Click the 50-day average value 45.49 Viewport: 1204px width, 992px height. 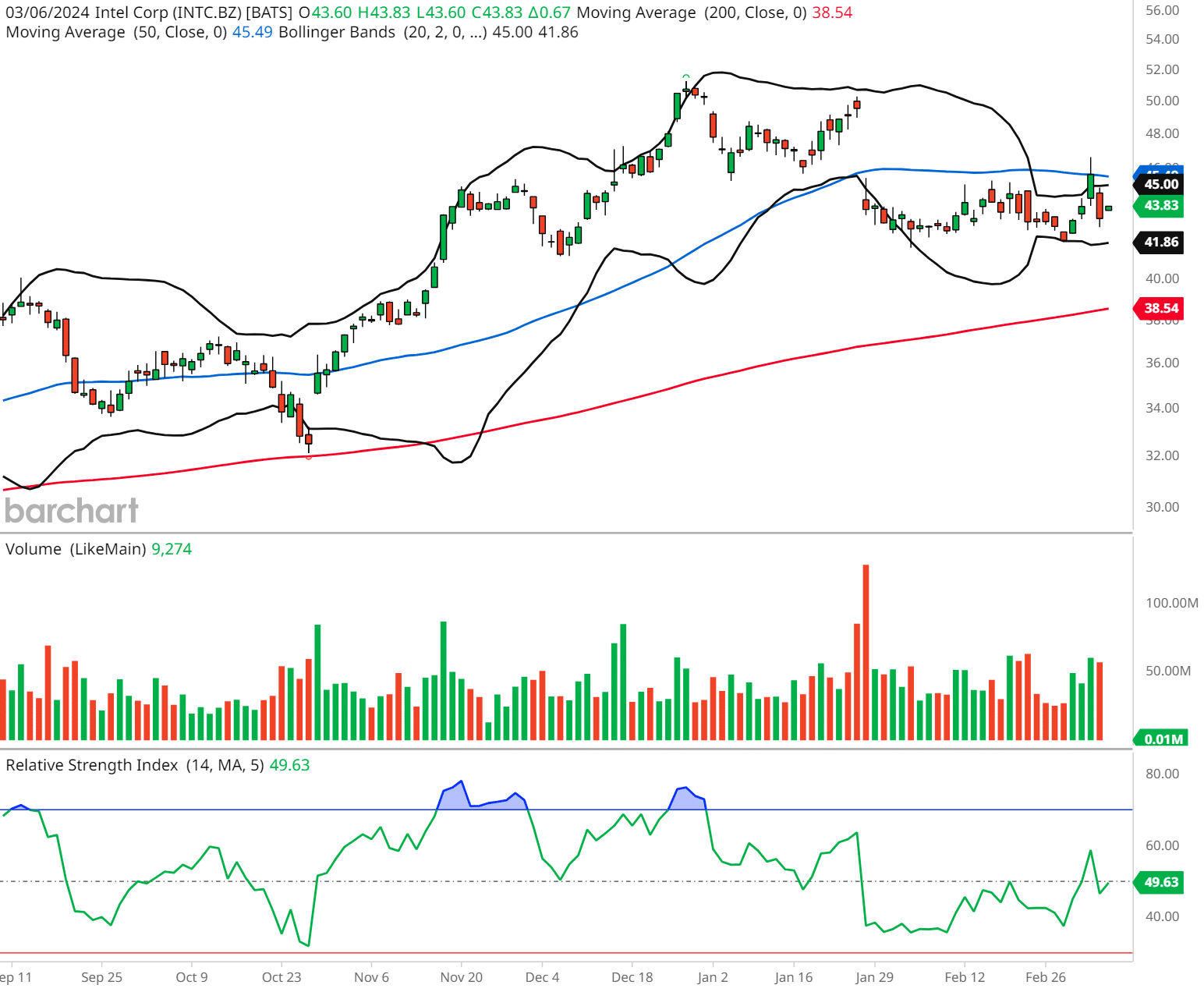click(x=253, y=32)
